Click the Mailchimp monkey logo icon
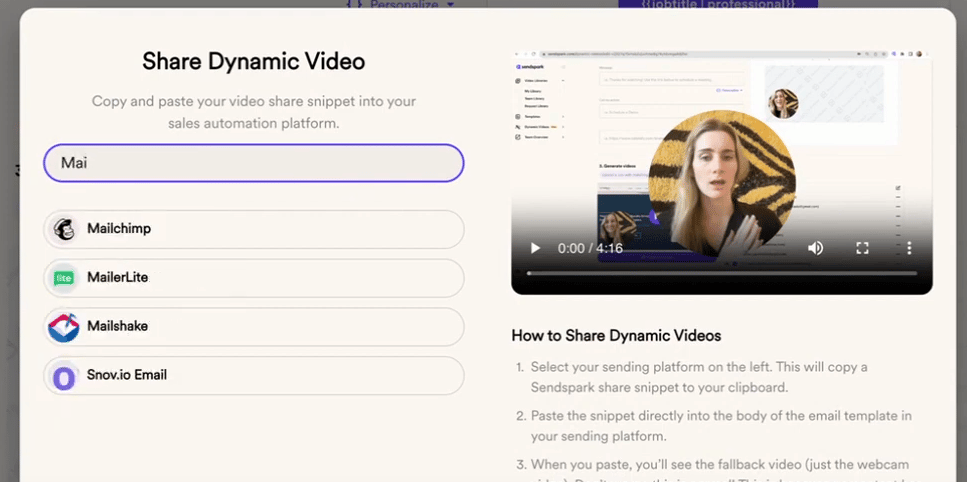 (x=64, y=229)
